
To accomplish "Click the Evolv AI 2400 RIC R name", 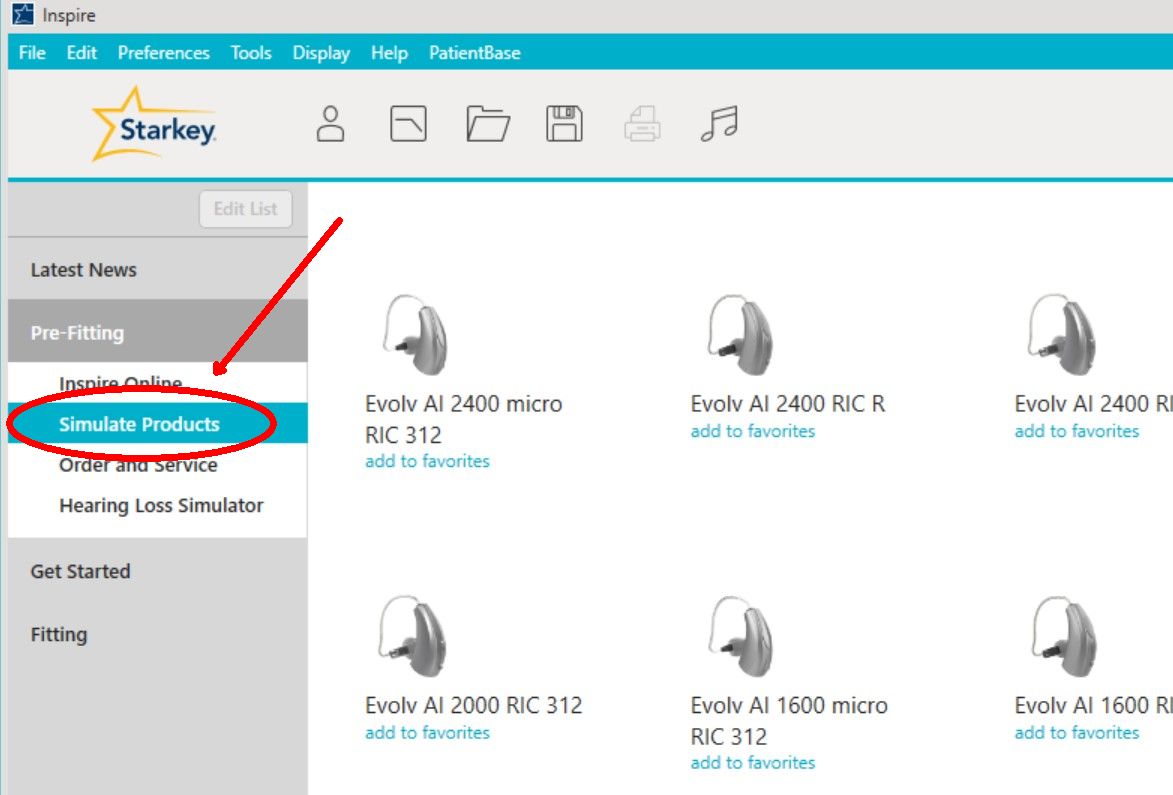I will (x=788, y=404).
